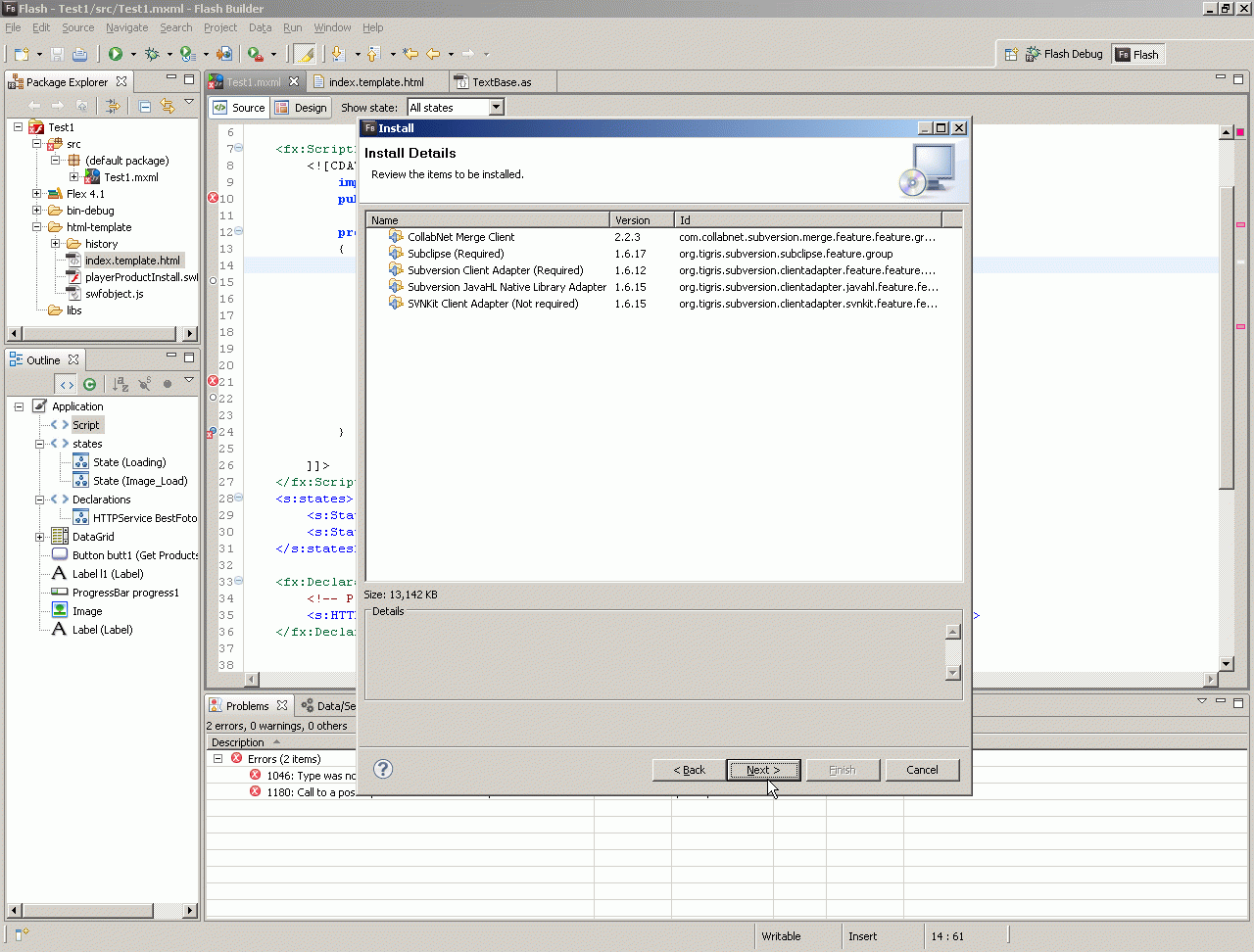Click the Export Release Build toolbar icon
This screenshot has width=1254, height=952.
click(224, 54)
